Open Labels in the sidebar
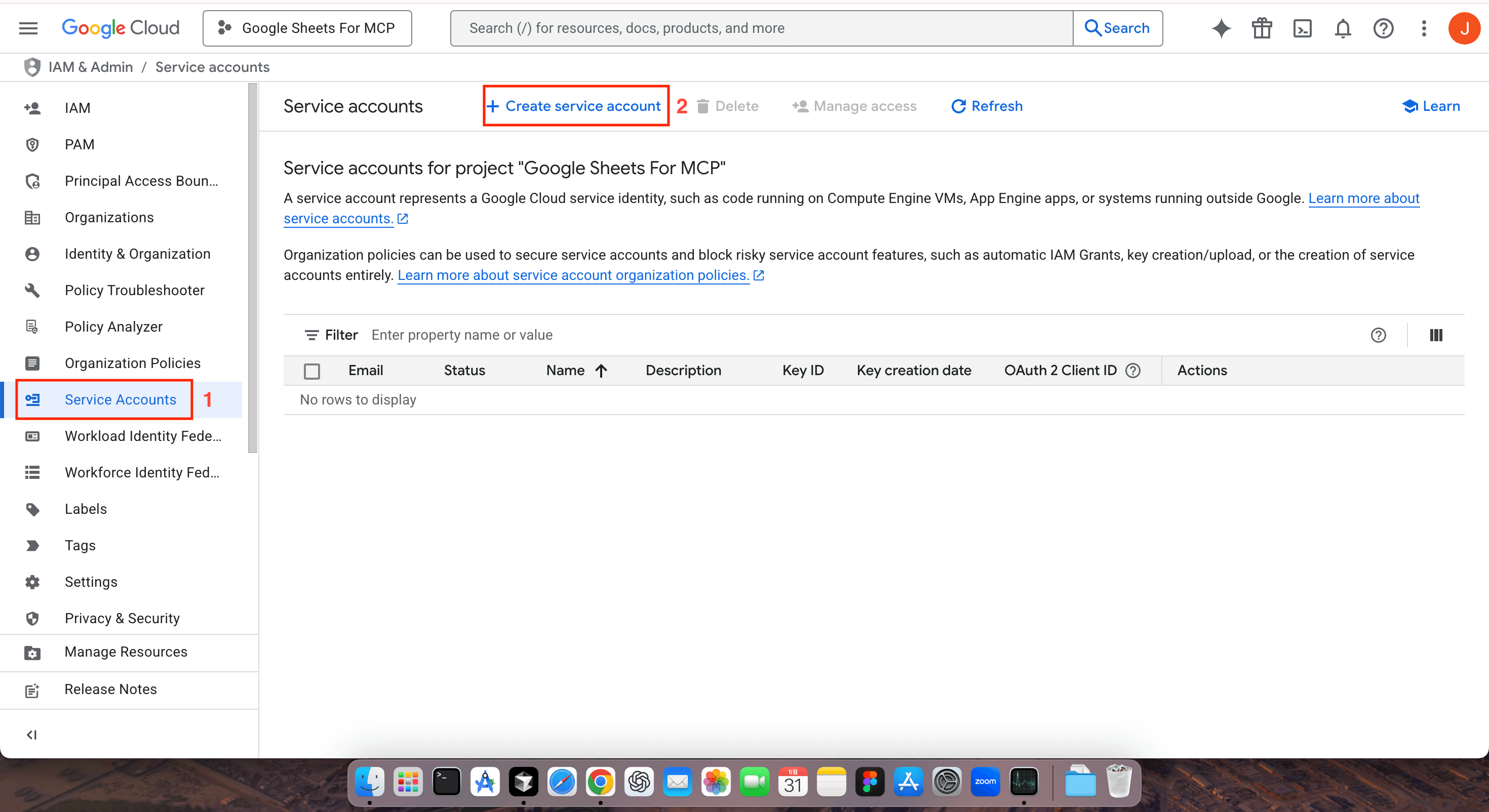The height and width of the screenshot is (812, 1489). pos(122,509)
